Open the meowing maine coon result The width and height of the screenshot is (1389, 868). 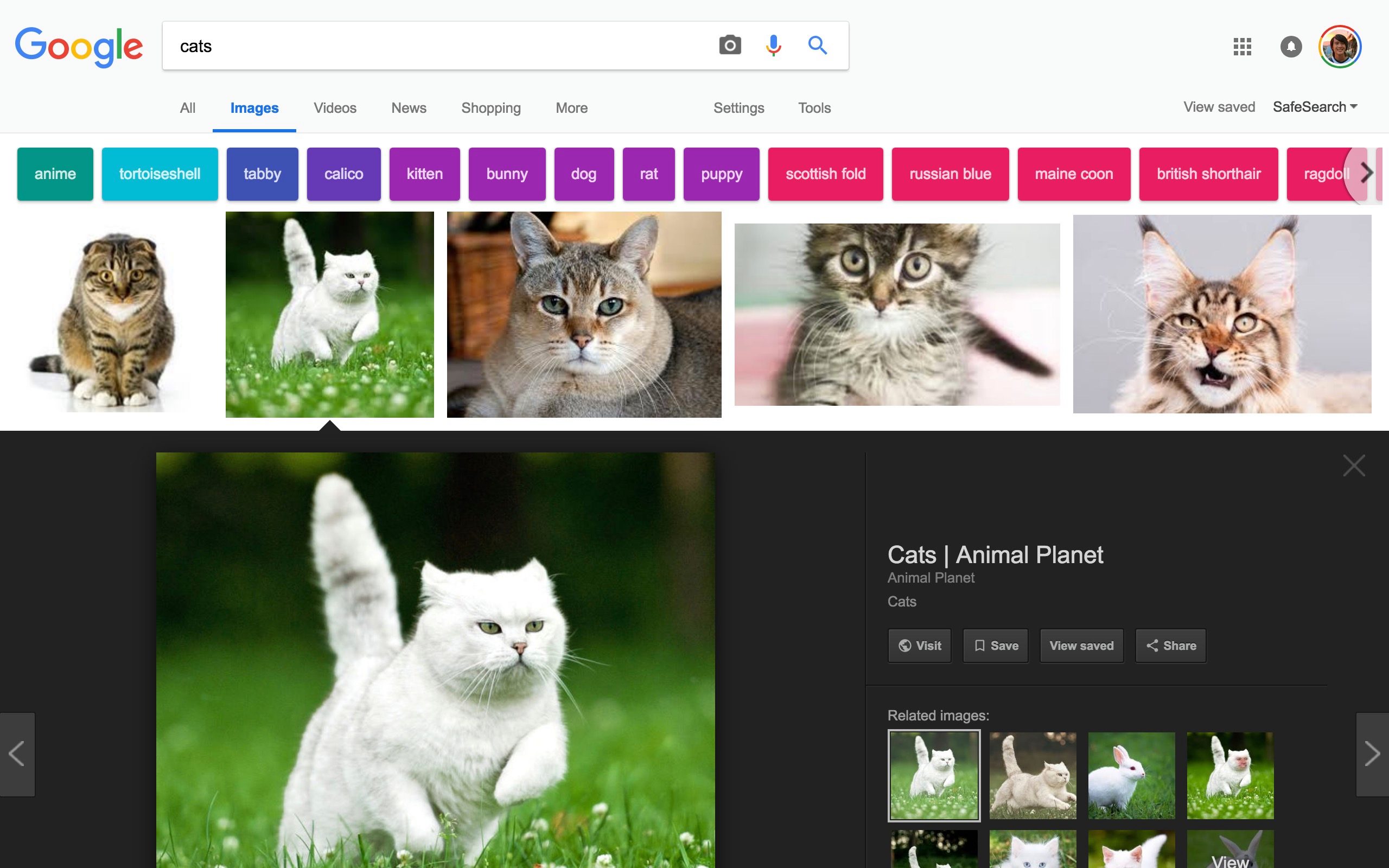coord(1222,314)
